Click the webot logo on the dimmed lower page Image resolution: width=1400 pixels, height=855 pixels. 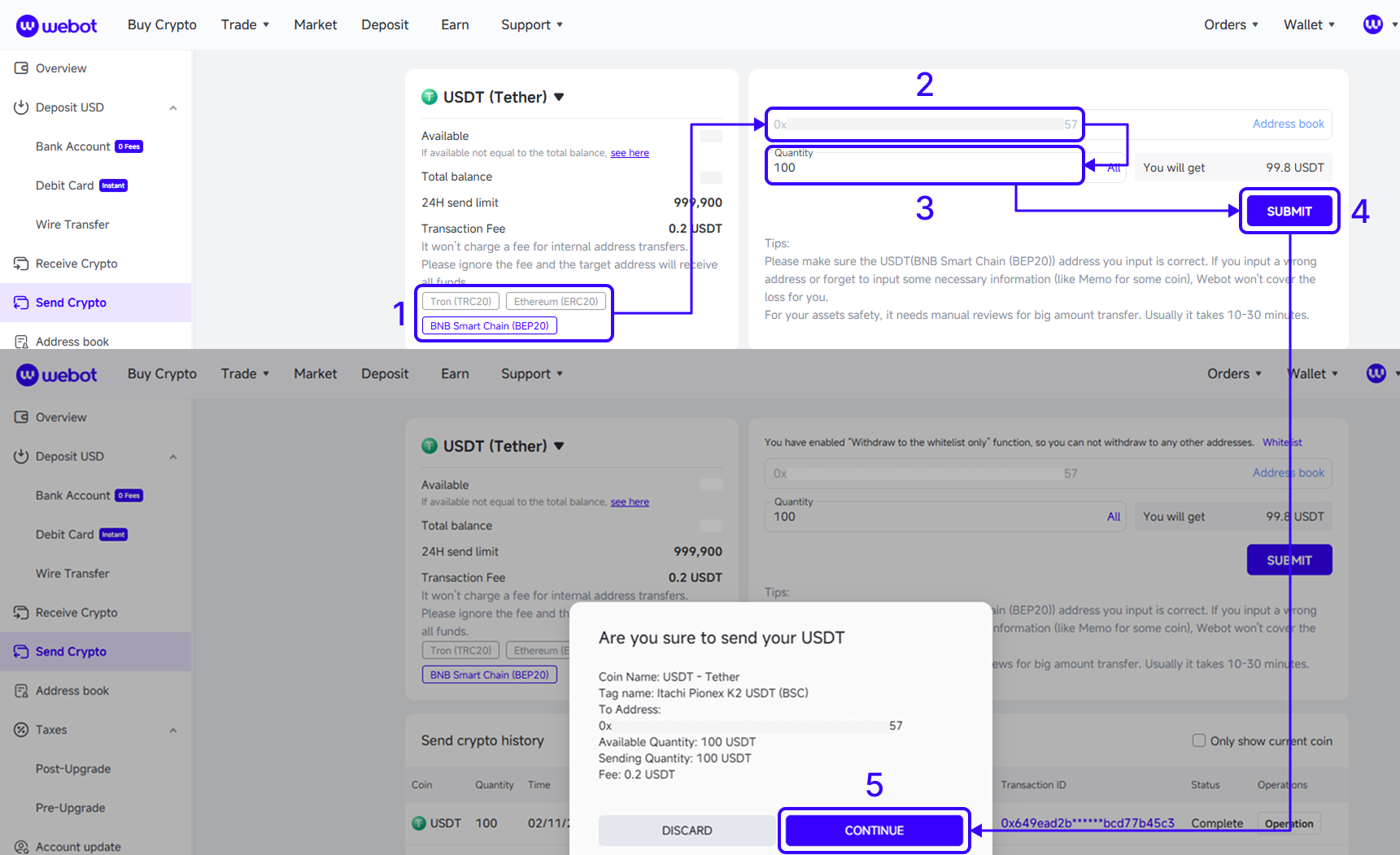click(56, 374)
